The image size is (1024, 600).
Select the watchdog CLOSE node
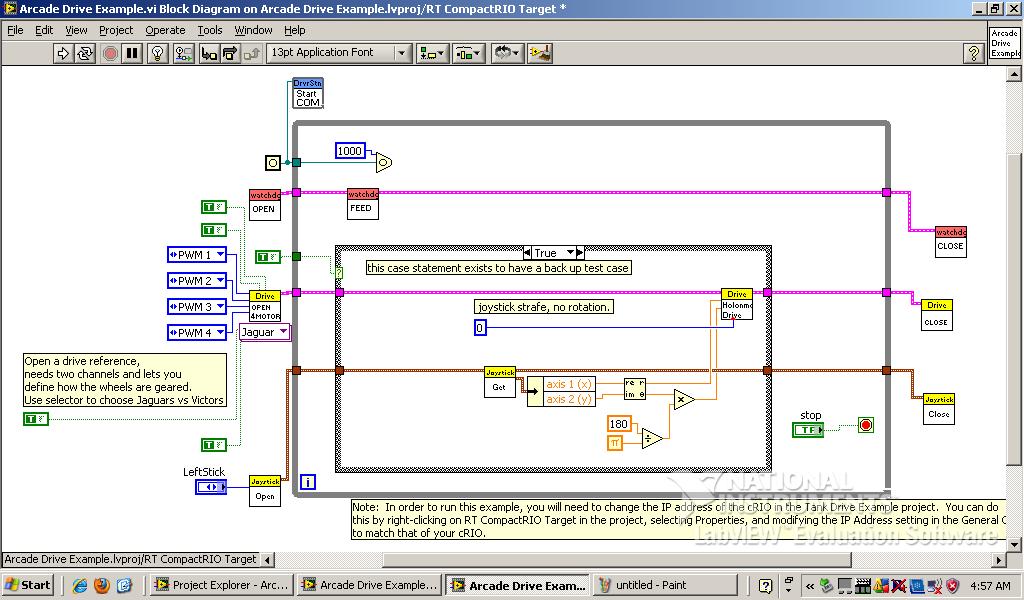click(950, 242)
